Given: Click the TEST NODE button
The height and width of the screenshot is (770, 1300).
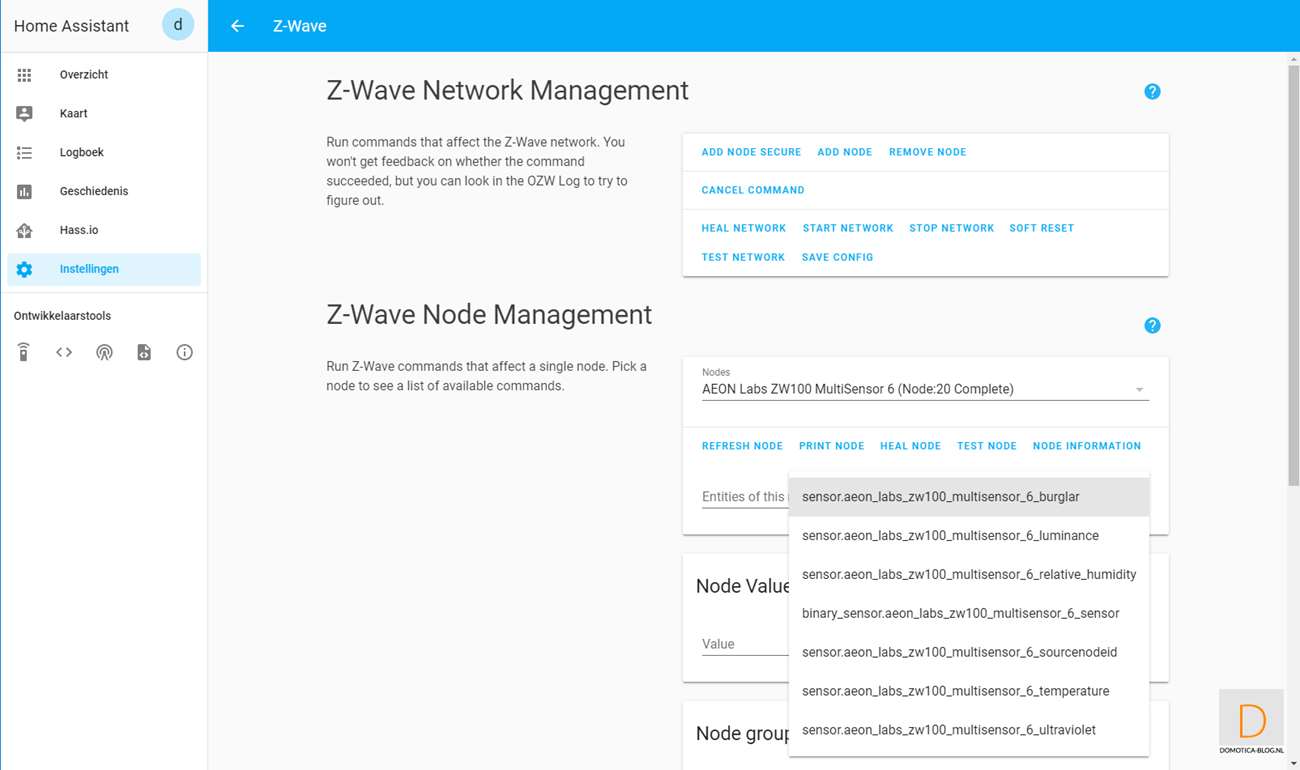Looking at the screenshot, I should point(987,446).
